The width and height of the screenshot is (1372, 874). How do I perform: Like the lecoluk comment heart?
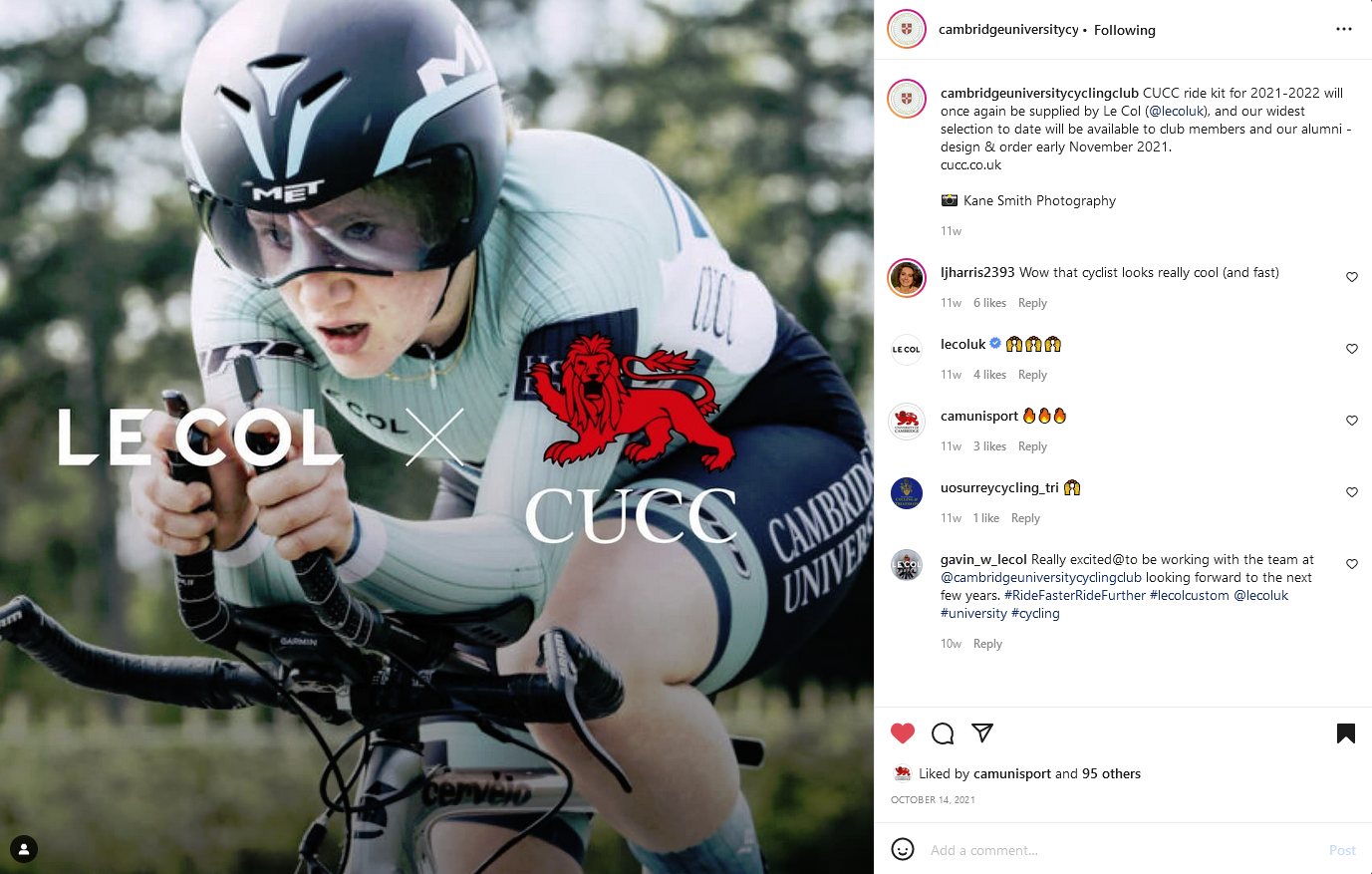point(1352,349)
